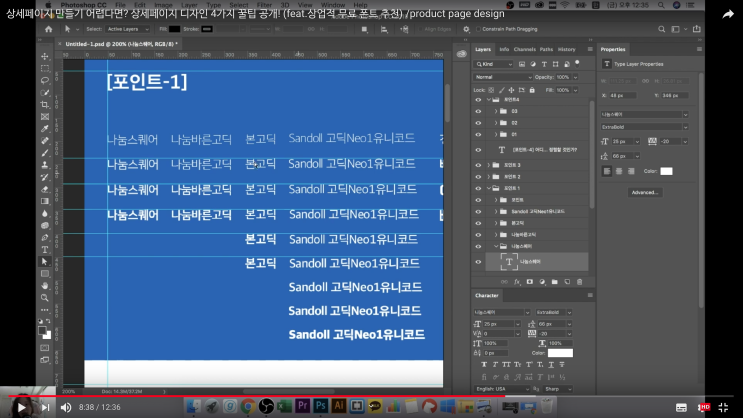This screenshot has height=418, width=743.
Task: Hide the Sandoll 고딕Neo1 folder
Action: click(478, 211)
